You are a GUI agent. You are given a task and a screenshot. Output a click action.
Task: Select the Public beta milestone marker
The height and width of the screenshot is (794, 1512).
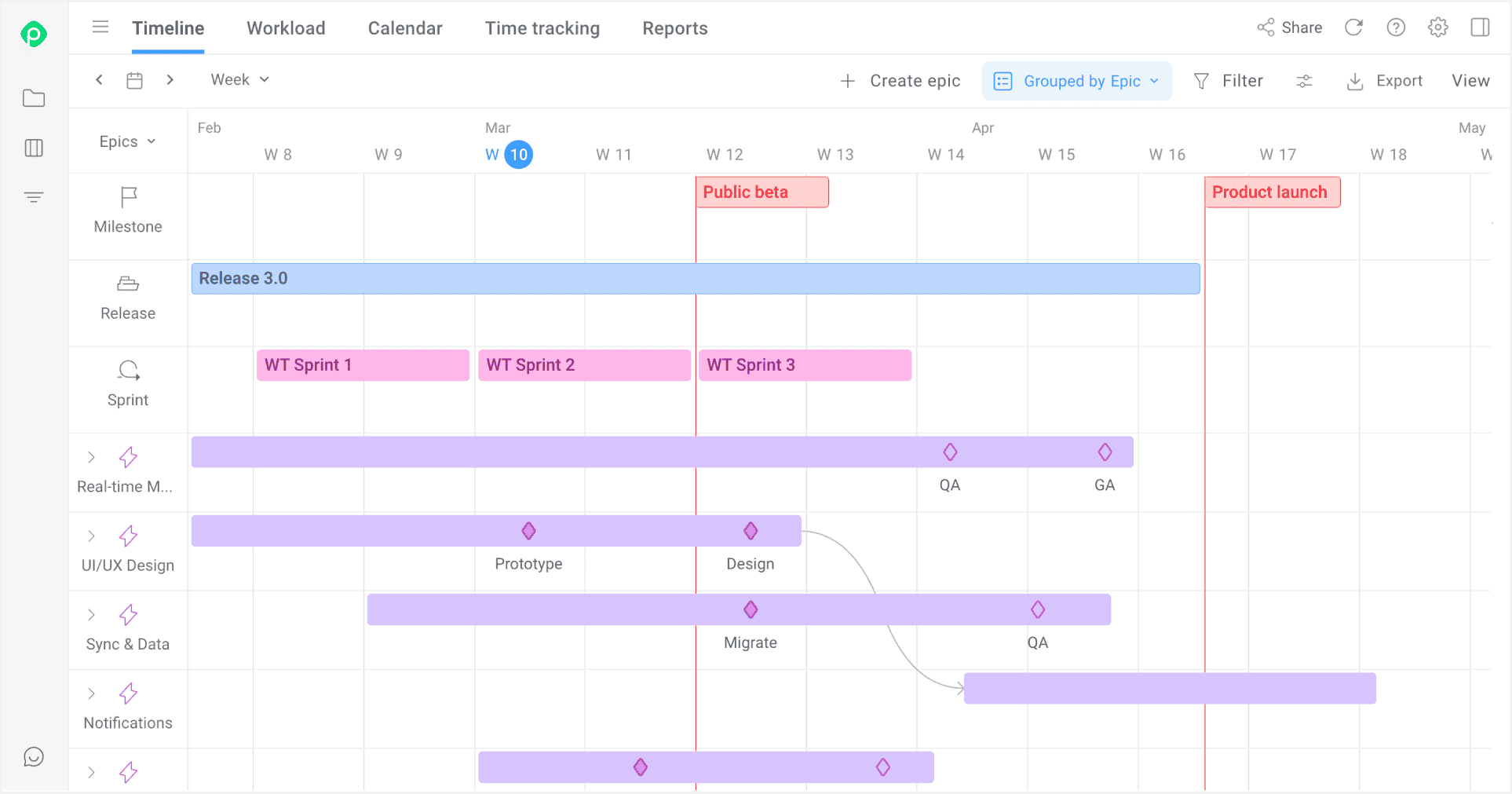[761, 192]
